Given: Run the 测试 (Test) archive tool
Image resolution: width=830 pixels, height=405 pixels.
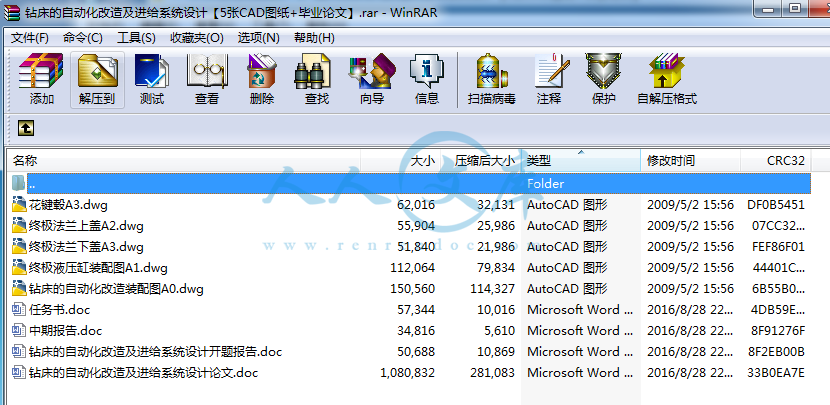Looking at the screenshot, I should click(152, 79).
